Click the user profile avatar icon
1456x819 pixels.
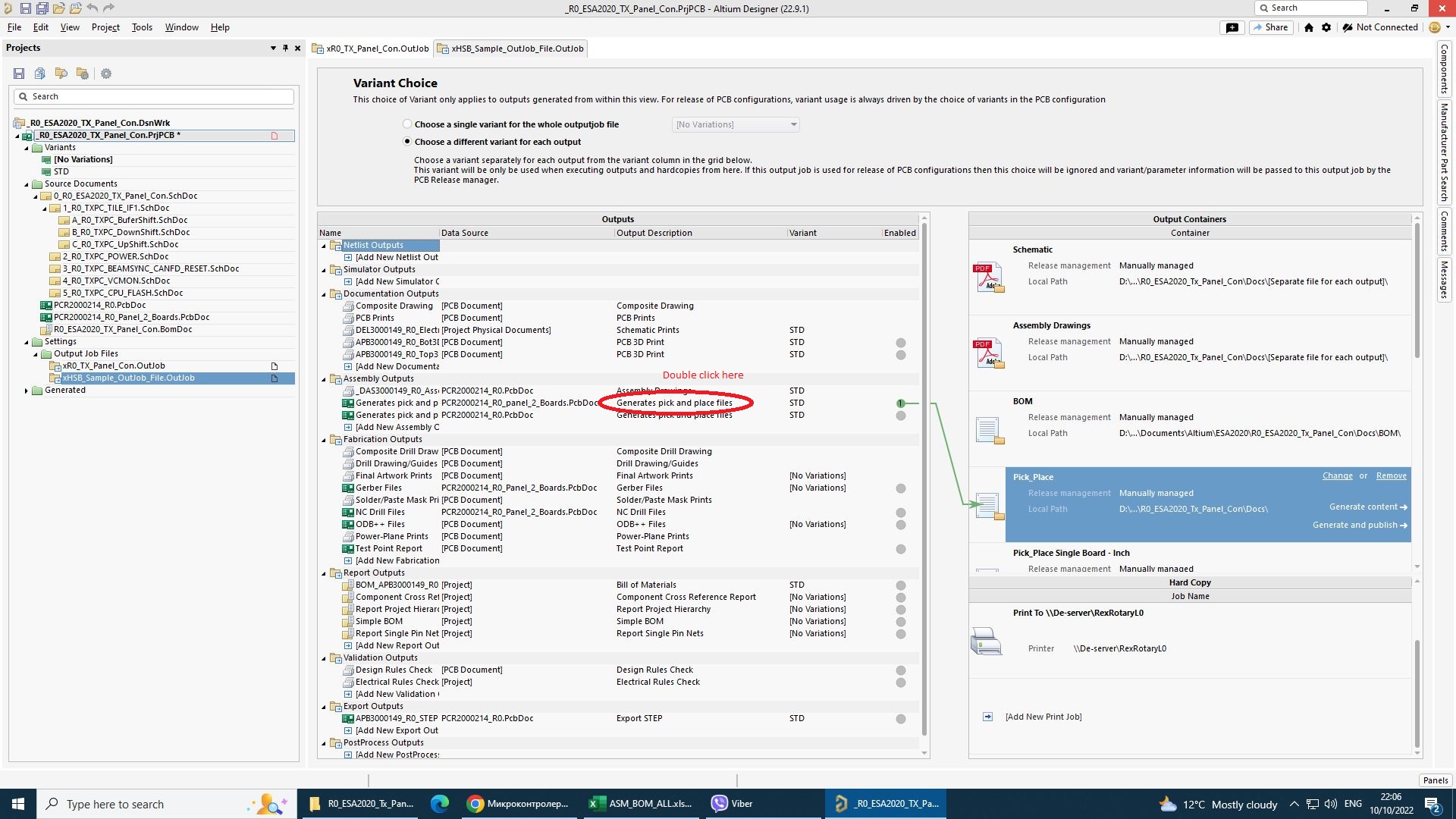pyautogui.click(x=1435, y=27)
